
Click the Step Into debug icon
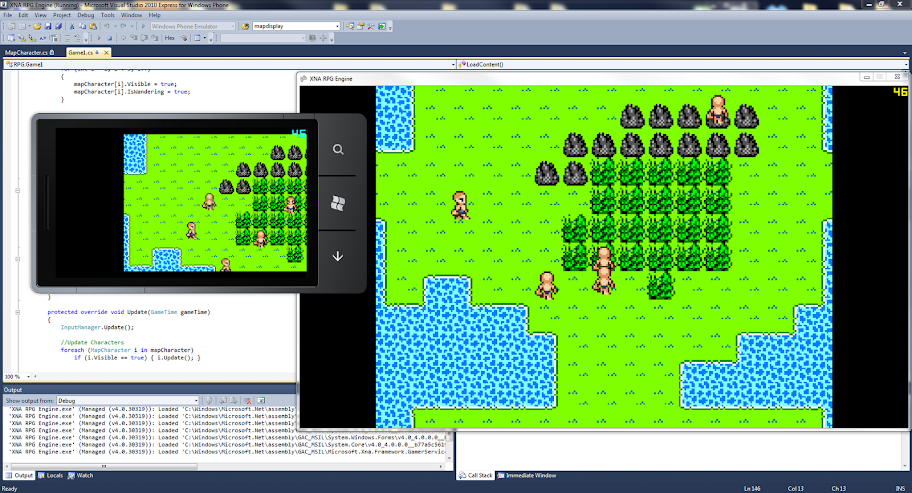pyautogui.click(x=134, y=38)
